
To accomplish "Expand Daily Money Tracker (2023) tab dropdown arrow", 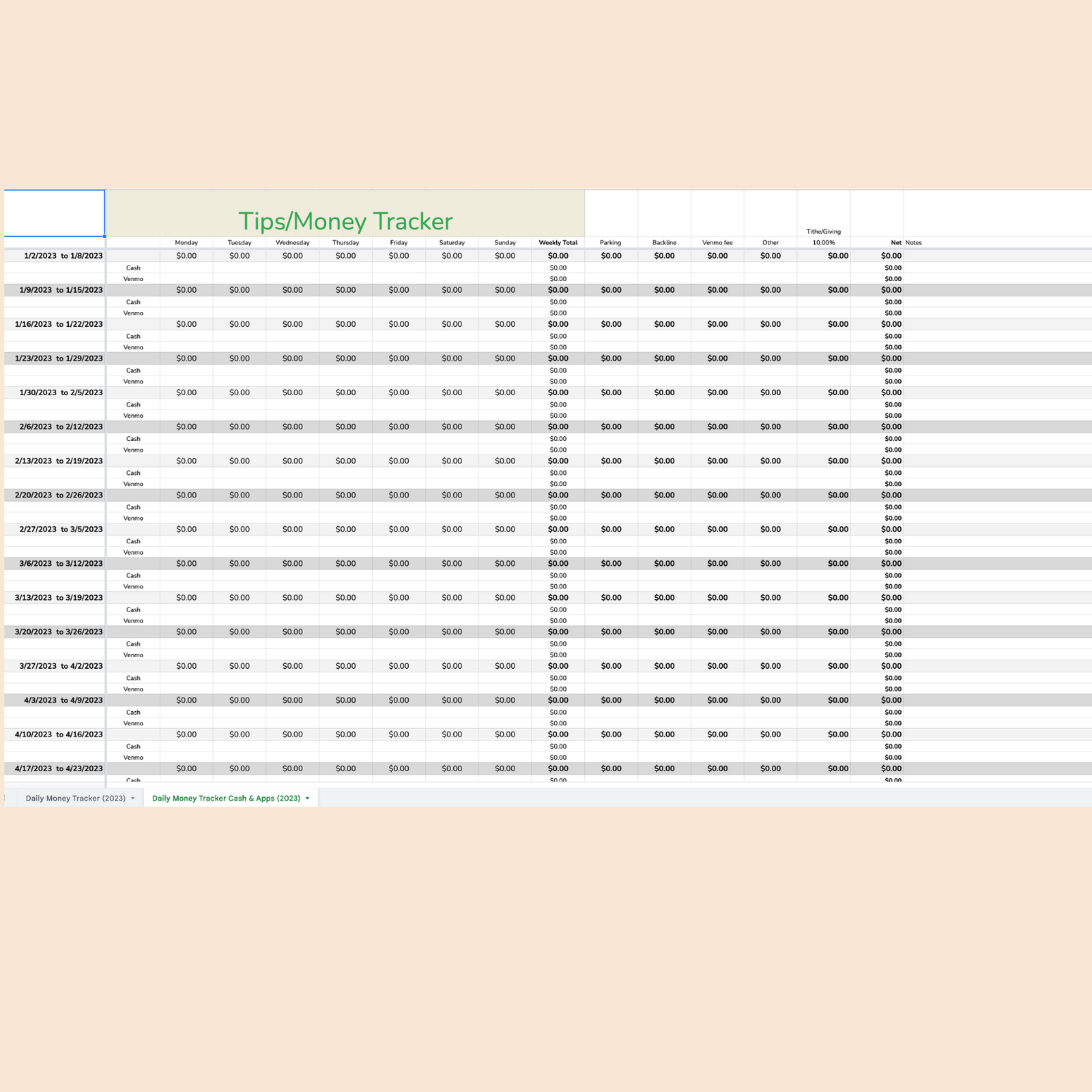I will click(x=133, y=798).
